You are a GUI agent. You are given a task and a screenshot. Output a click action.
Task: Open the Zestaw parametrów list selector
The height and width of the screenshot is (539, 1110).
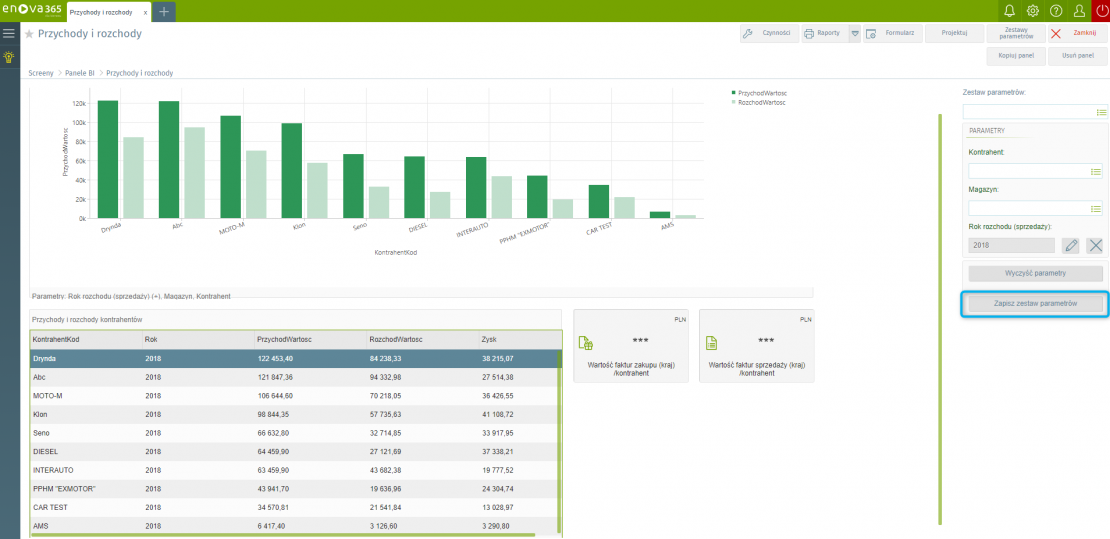(1101, 112)
